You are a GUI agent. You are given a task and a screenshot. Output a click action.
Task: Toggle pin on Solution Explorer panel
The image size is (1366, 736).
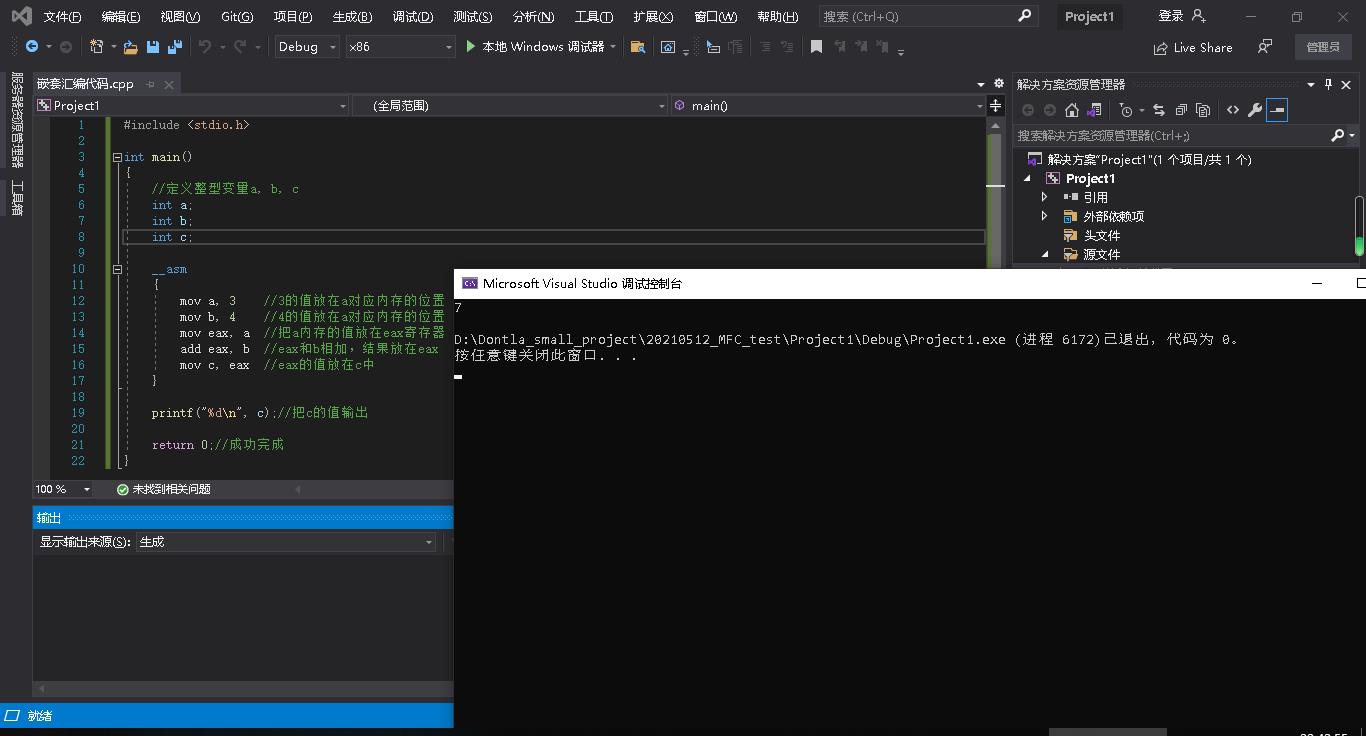coord(1328,84)
